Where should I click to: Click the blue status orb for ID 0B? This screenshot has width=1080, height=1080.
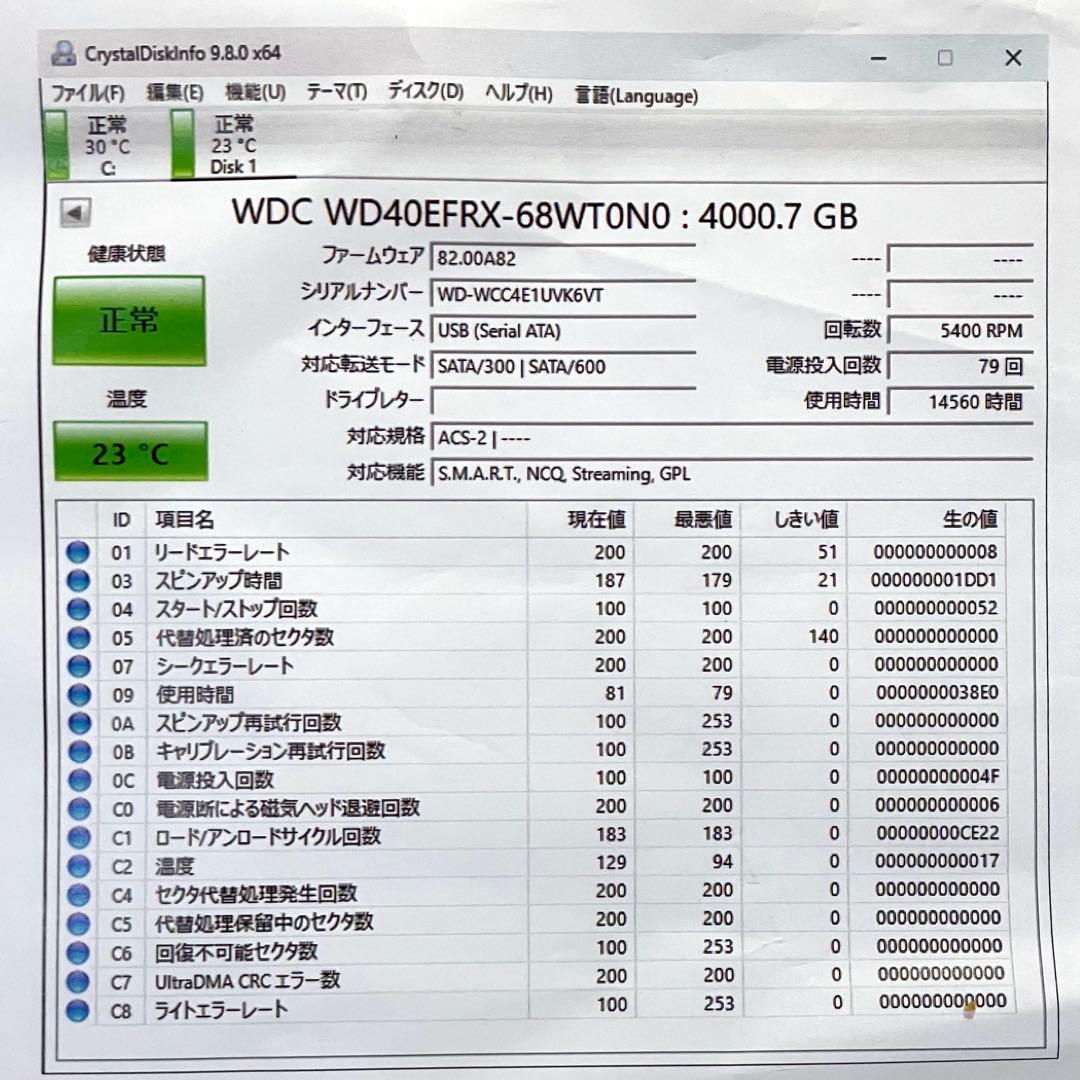(80, 751)
